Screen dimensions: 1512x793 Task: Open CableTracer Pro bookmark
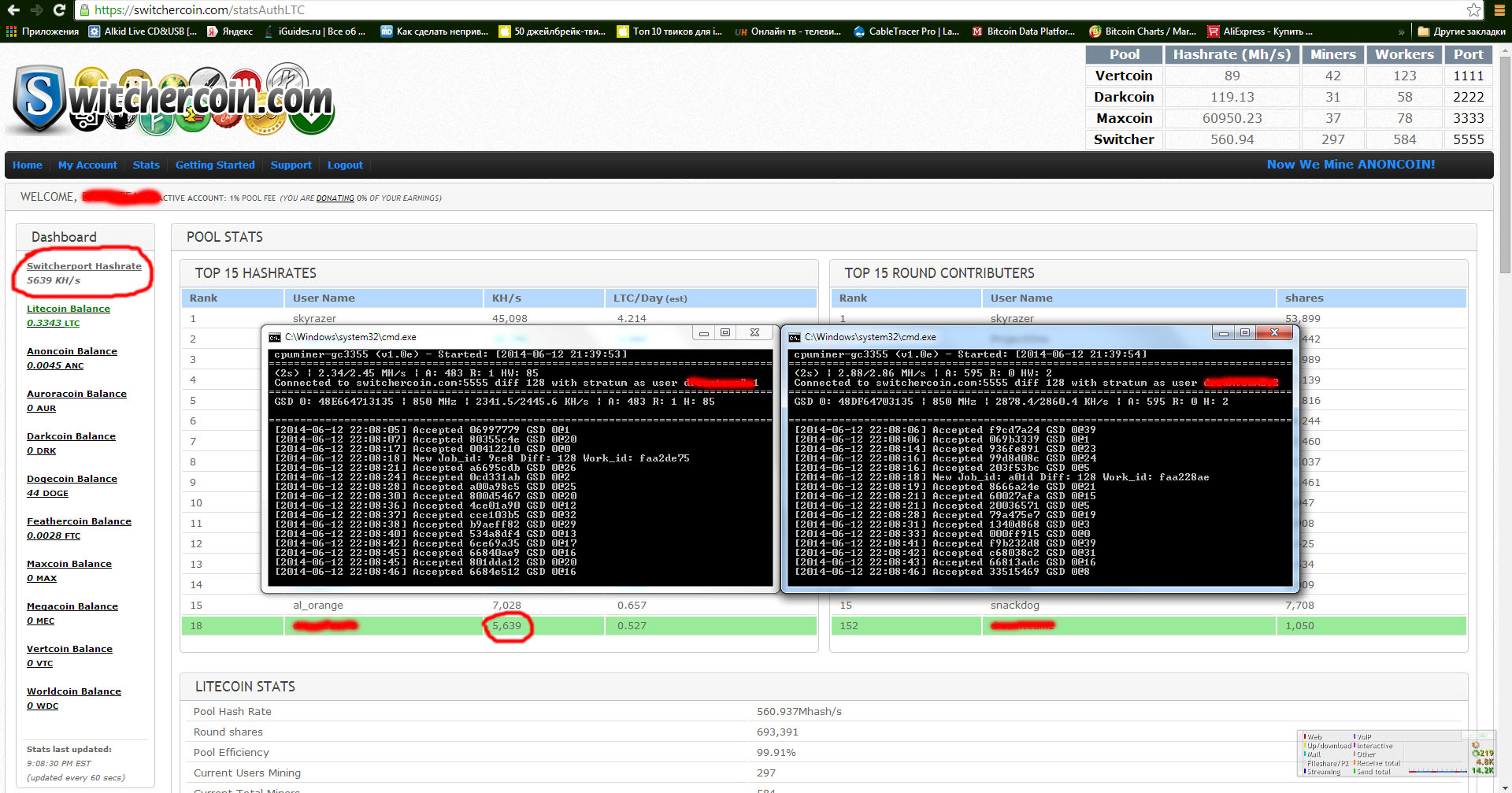(x=906, y=31)
